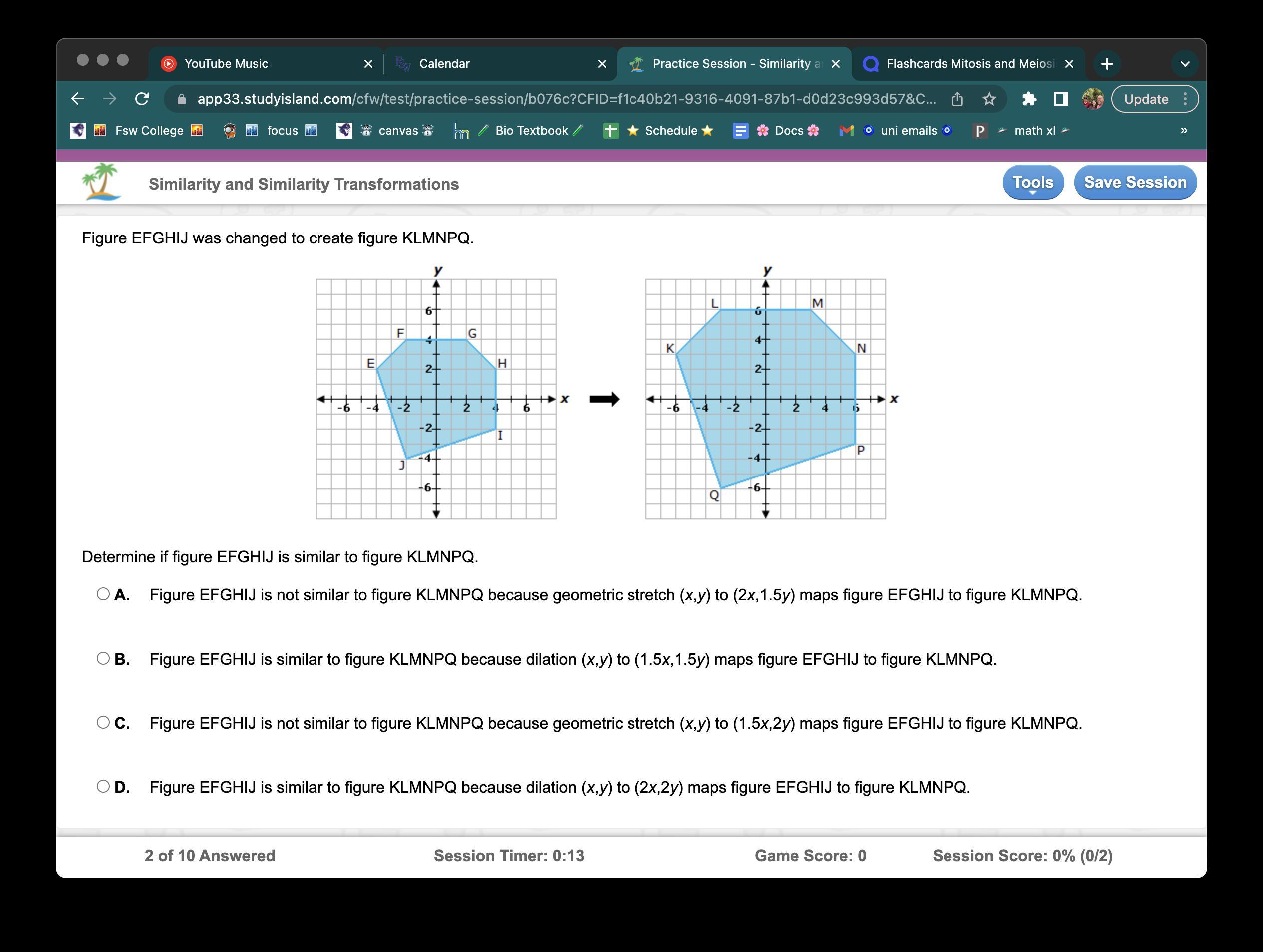Show hidden bookmarks with double chevron
Screen dimensions: 1263x952
point(1184,131)
